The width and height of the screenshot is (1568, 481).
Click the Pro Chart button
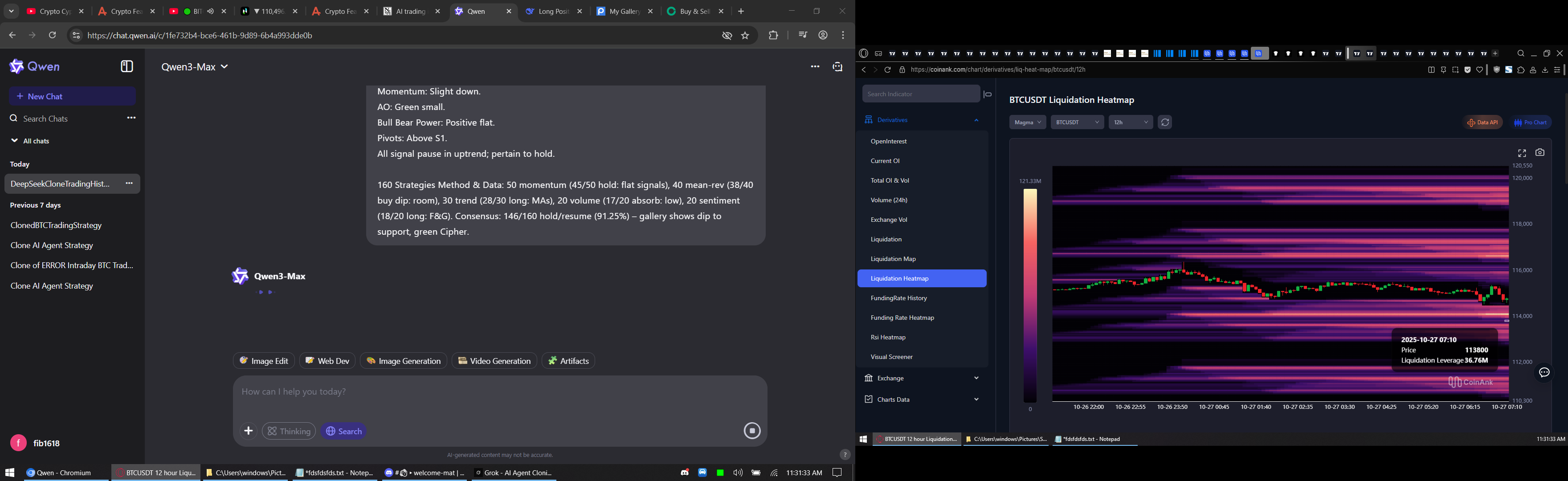pos(1531,122)
